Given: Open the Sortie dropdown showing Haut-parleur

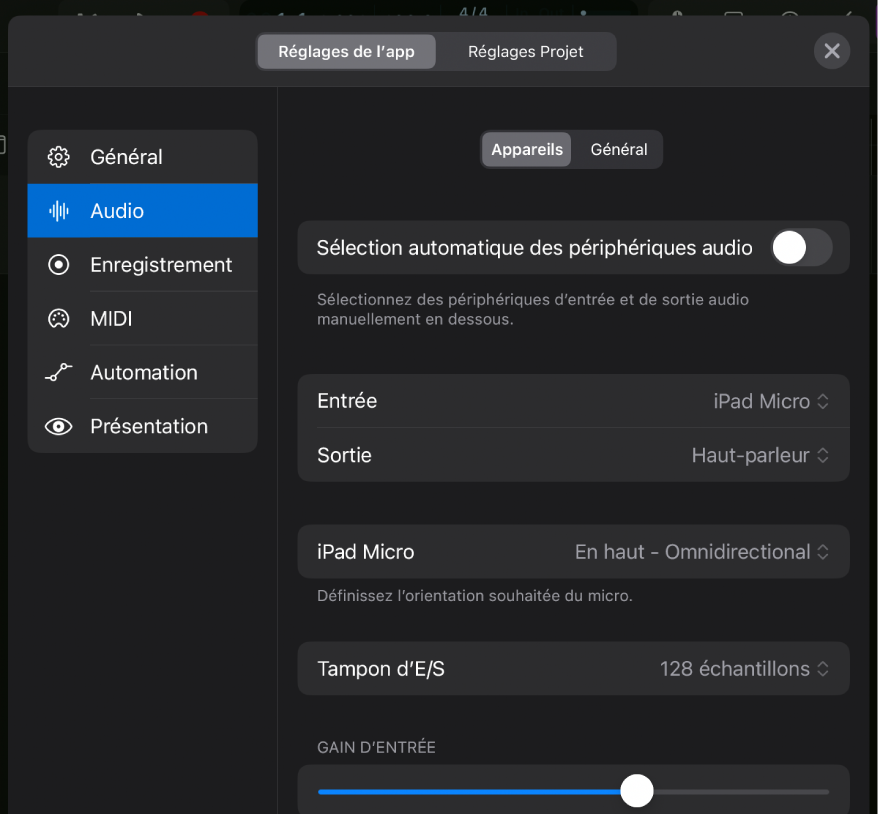Looking at the screenshot, I should tap(760, 455).
